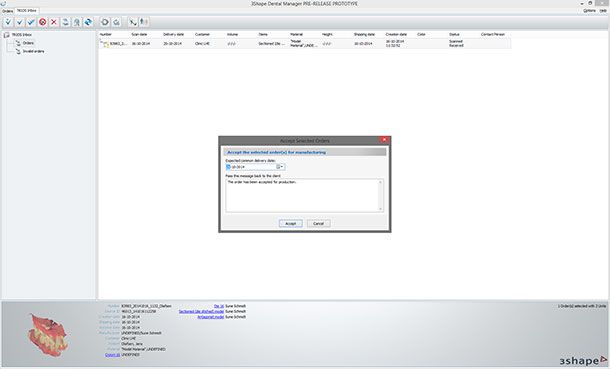Sort the list by Delivery date column
Viewport: 610px width, 369px height.
point(173,35)
